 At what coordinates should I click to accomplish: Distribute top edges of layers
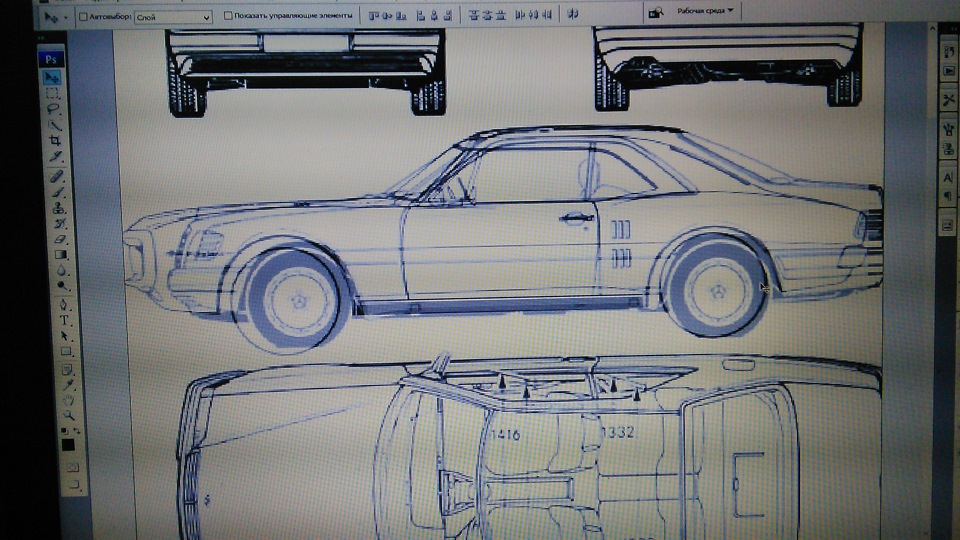473,15
